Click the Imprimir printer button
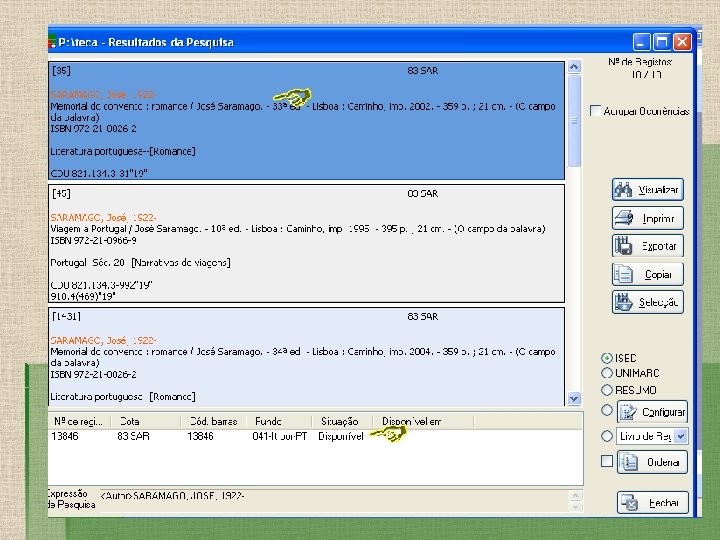720x540 pixels. coord(647,218)
